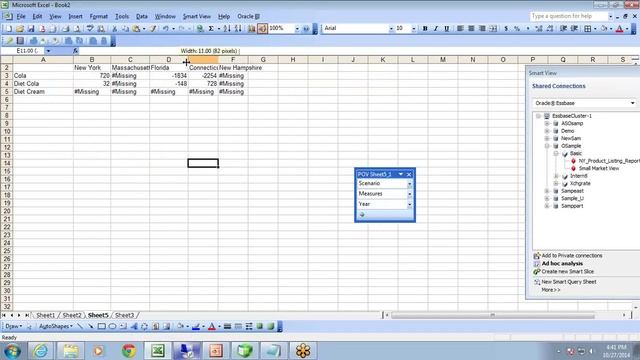The image size is (640, 360).
Task: Open the Year POV dropdown
Action: click(x=409, y=204)
